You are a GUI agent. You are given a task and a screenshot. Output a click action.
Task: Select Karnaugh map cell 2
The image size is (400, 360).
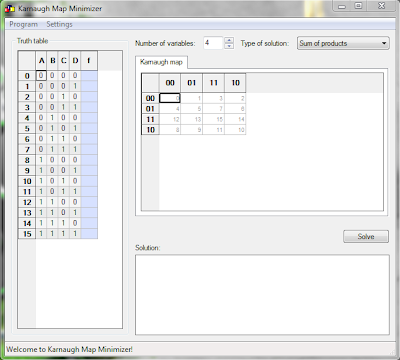pyautogui.click(x=235, y=98)
